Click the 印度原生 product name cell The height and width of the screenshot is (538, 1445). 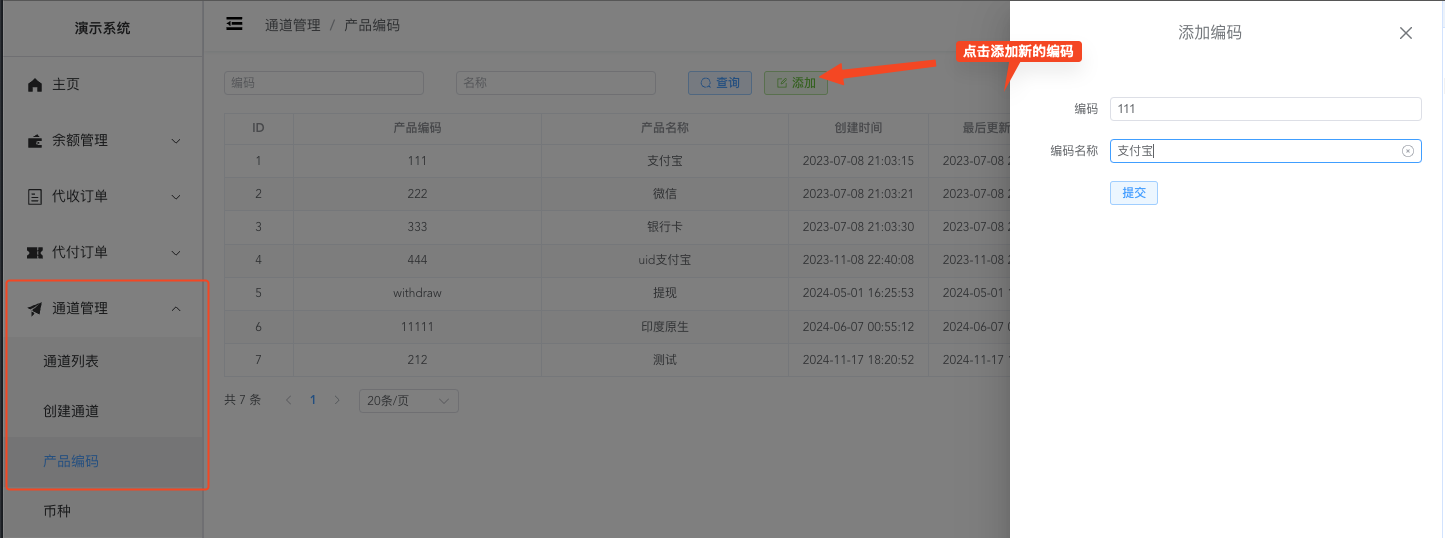(x=665, y=327)
